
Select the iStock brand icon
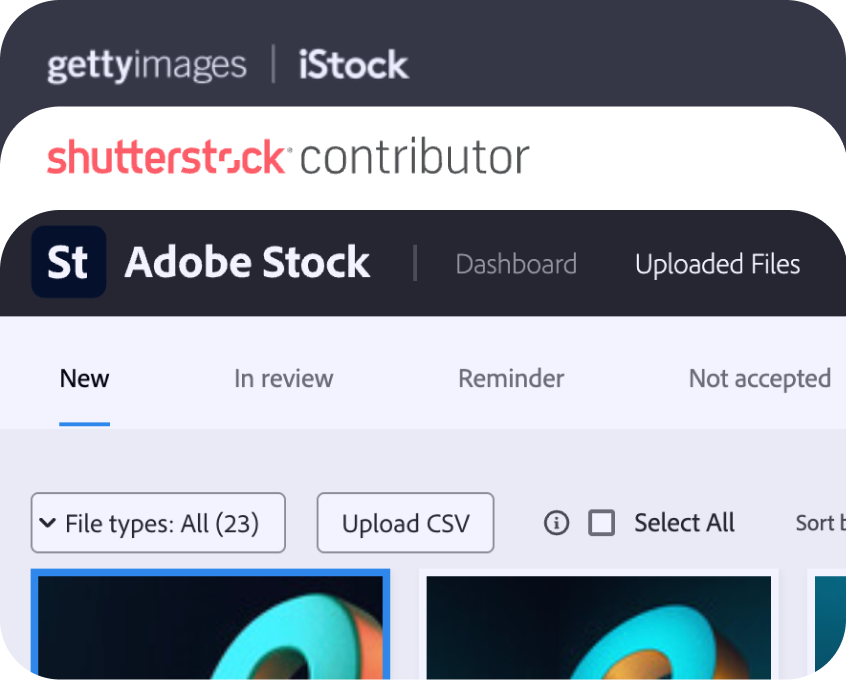(x=351, y=64)
